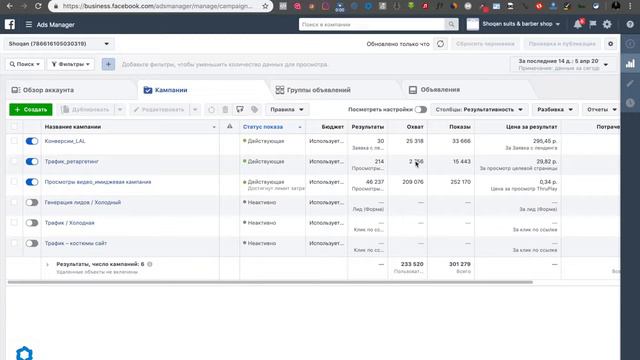Image resolution: width=640 pixels, height=360 pixels.
Task: Open the Поиск dropdown
Action: pyautogui.click(x=25, y=64)
